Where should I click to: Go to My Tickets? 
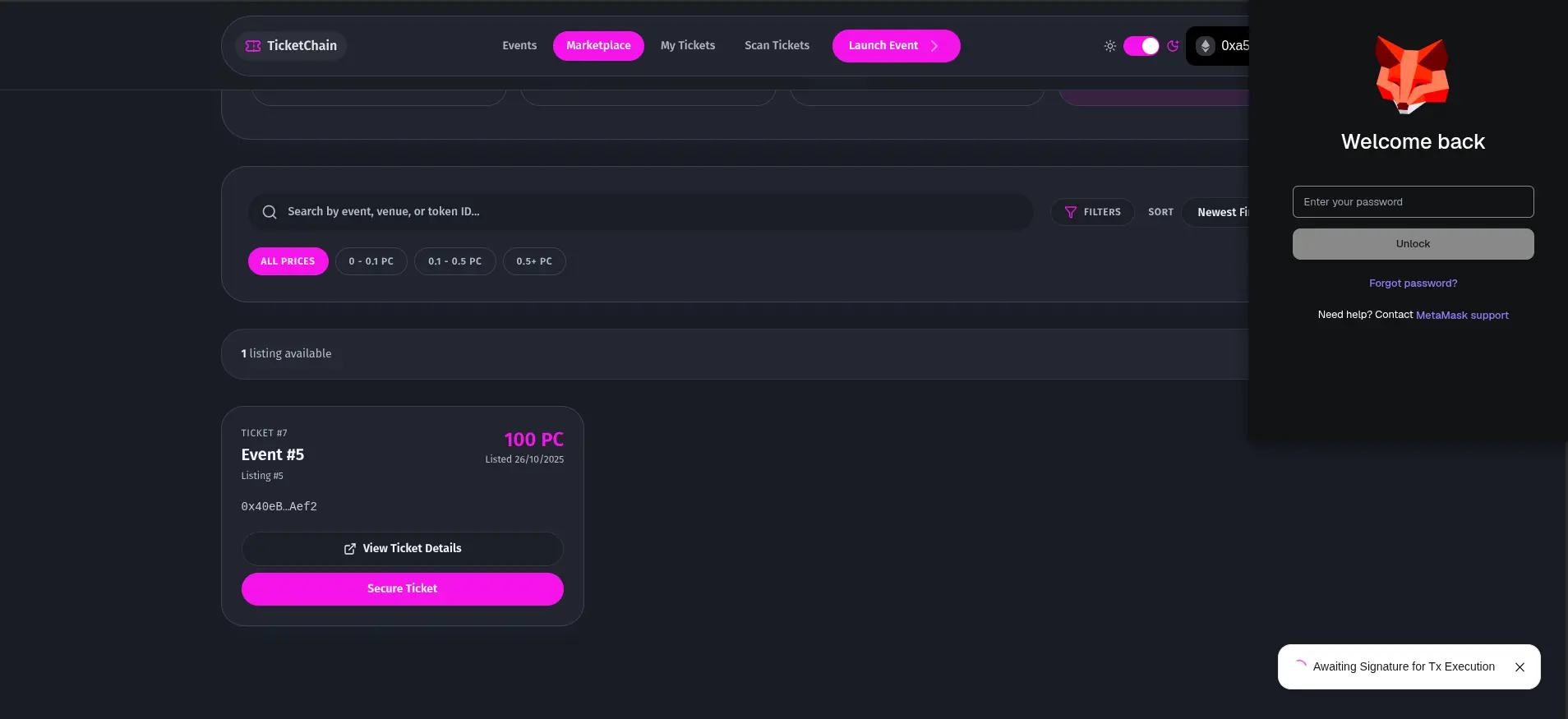pyautogui.click(x=688, y=46)
